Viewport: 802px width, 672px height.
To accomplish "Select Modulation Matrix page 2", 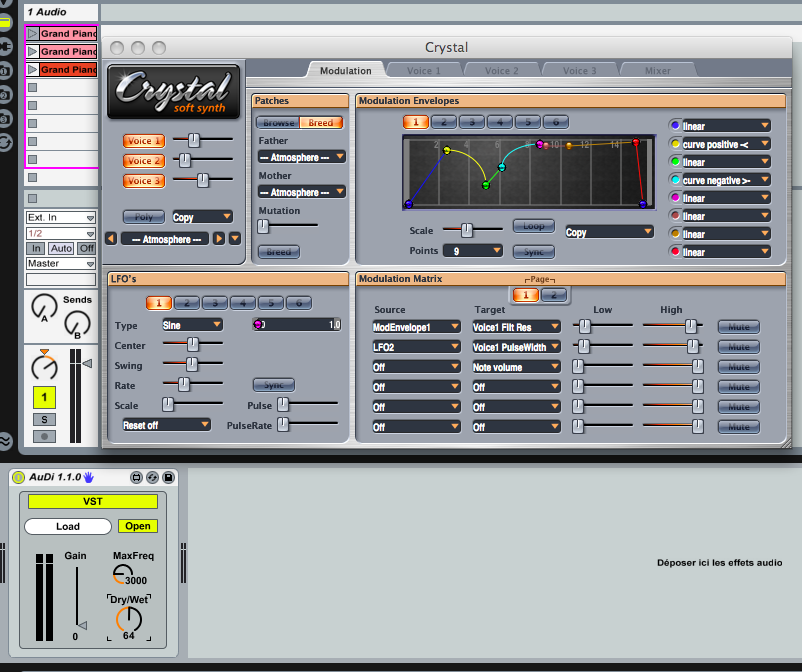I will [553, 295].
